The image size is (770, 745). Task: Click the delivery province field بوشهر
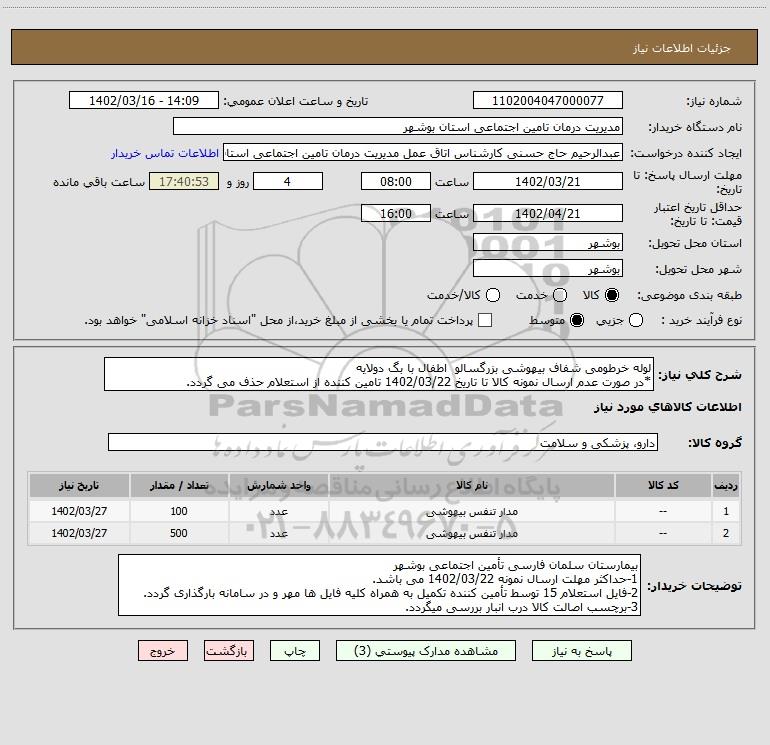coord(548,243)
